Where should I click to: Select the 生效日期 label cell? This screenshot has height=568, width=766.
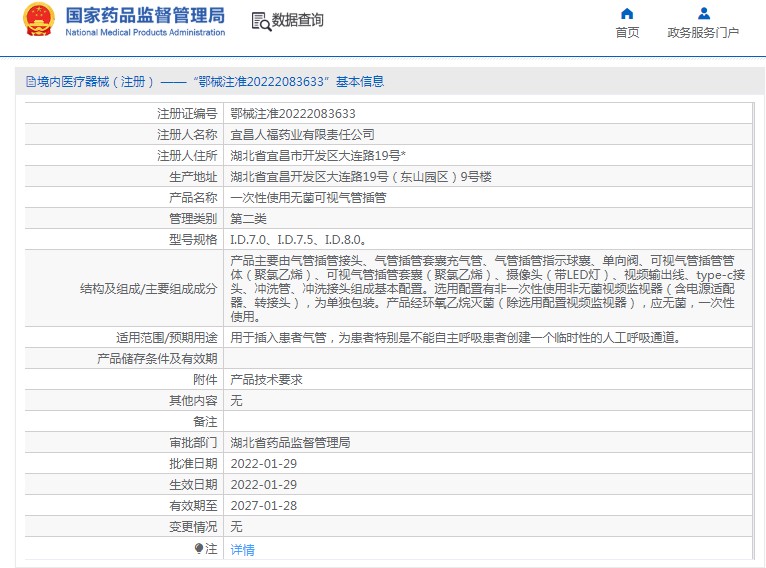pyautogui.click(x=193, y=484)
